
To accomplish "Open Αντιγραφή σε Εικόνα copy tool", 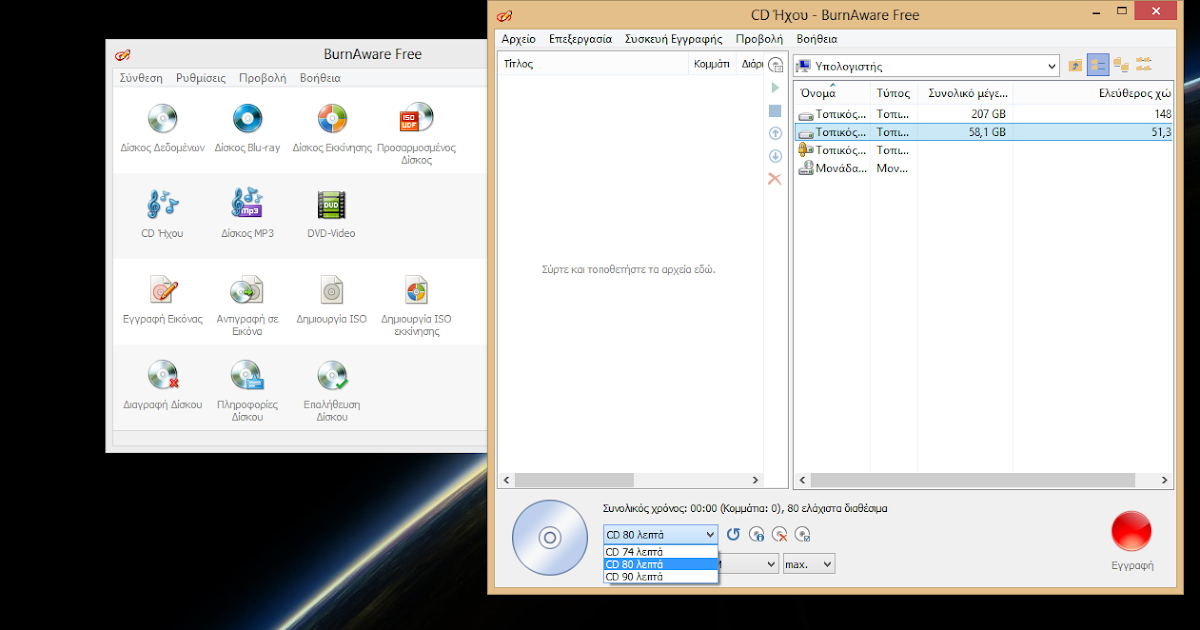I will [x=247, y=306].
